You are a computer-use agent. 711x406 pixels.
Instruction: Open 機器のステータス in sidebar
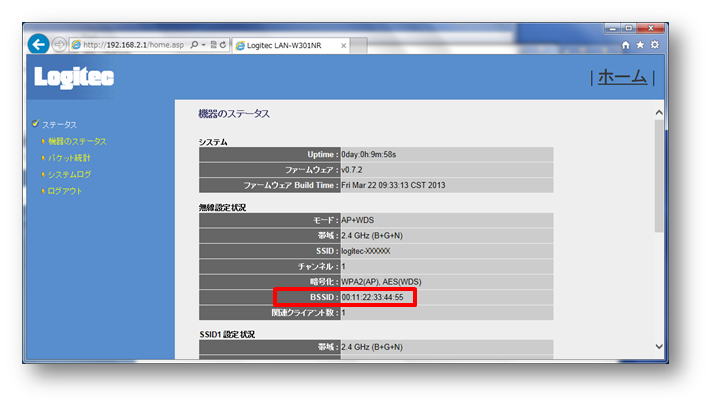click(x=77, y=142)
